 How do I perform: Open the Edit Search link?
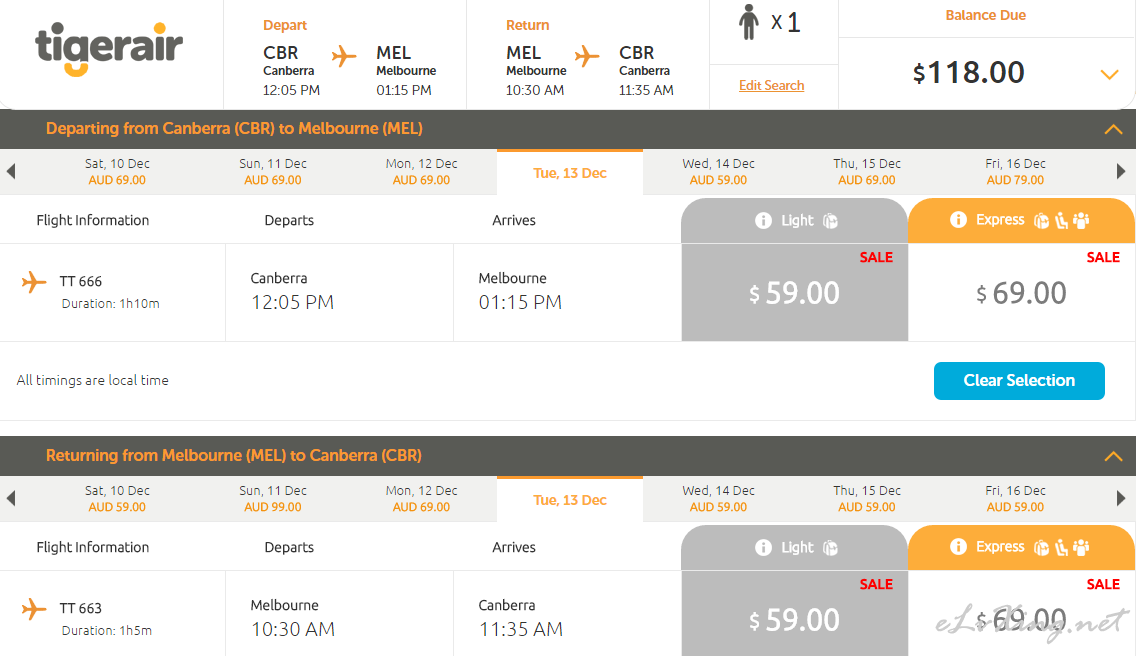pyautogui.click(x=771, y=85)
